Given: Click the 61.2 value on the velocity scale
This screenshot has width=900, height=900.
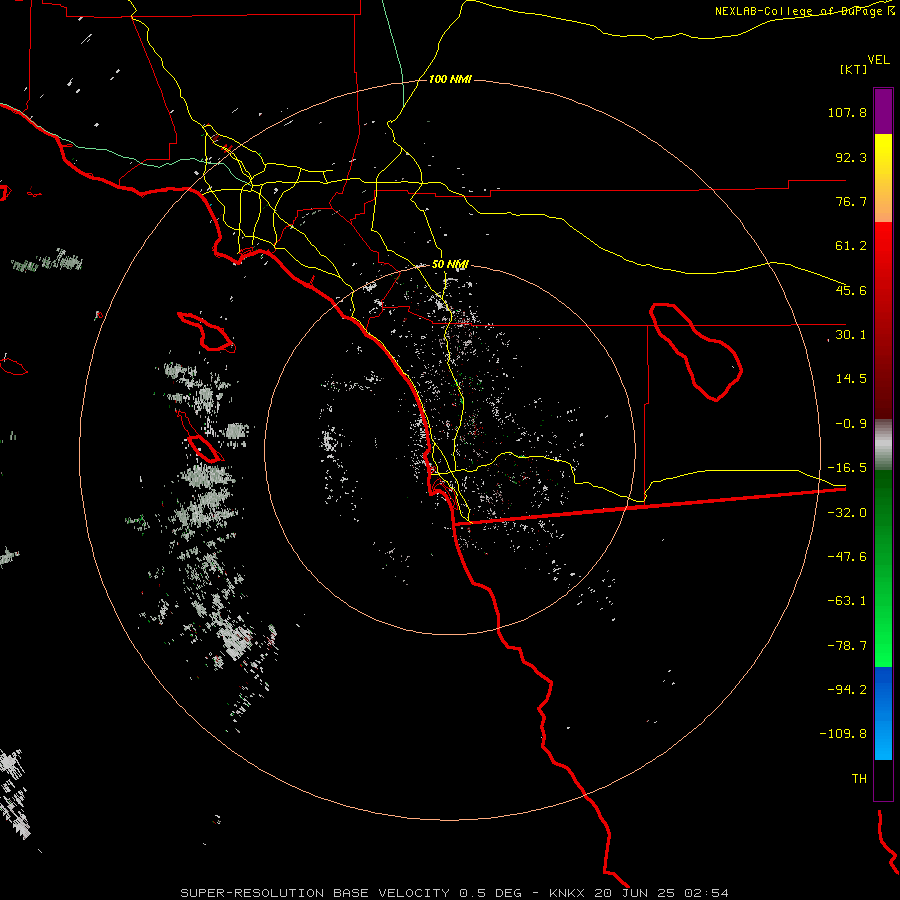Looking at the screenshot, I should [x=851, y=246].
